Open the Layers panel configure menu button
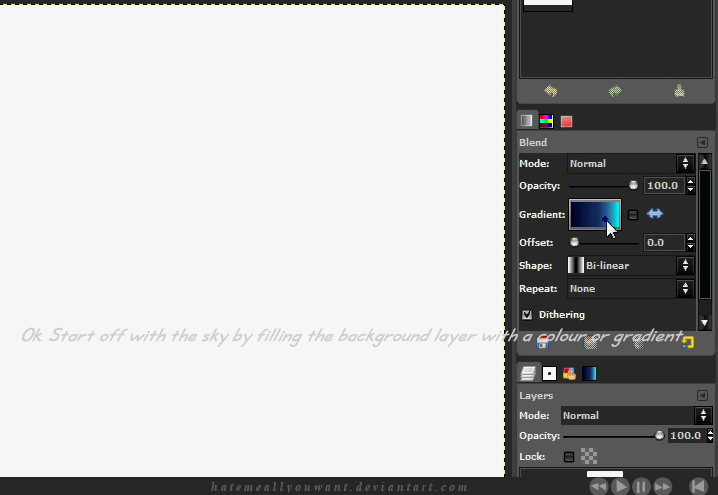 [702, 395]
